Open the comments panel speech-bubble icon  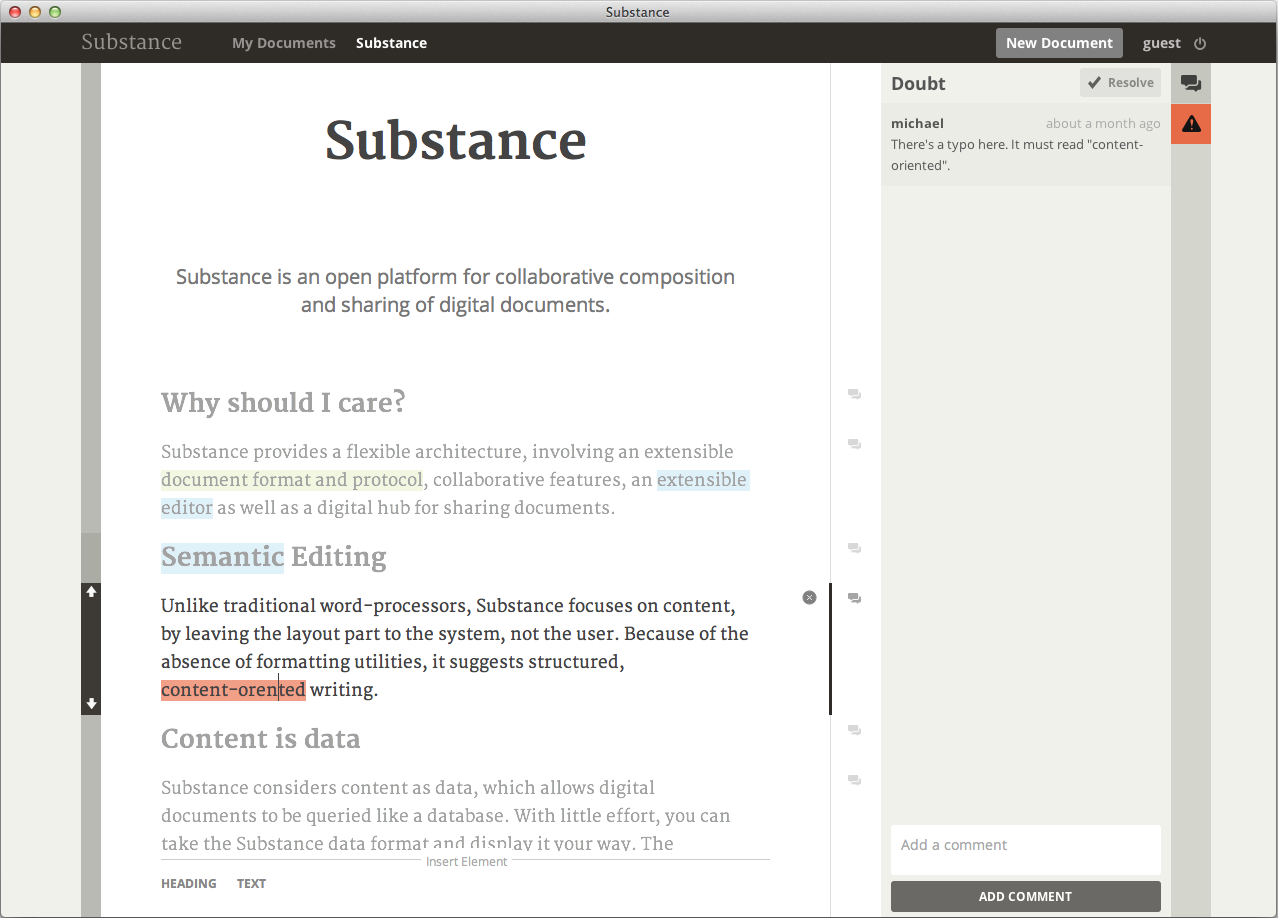(x=1190, y=83)
